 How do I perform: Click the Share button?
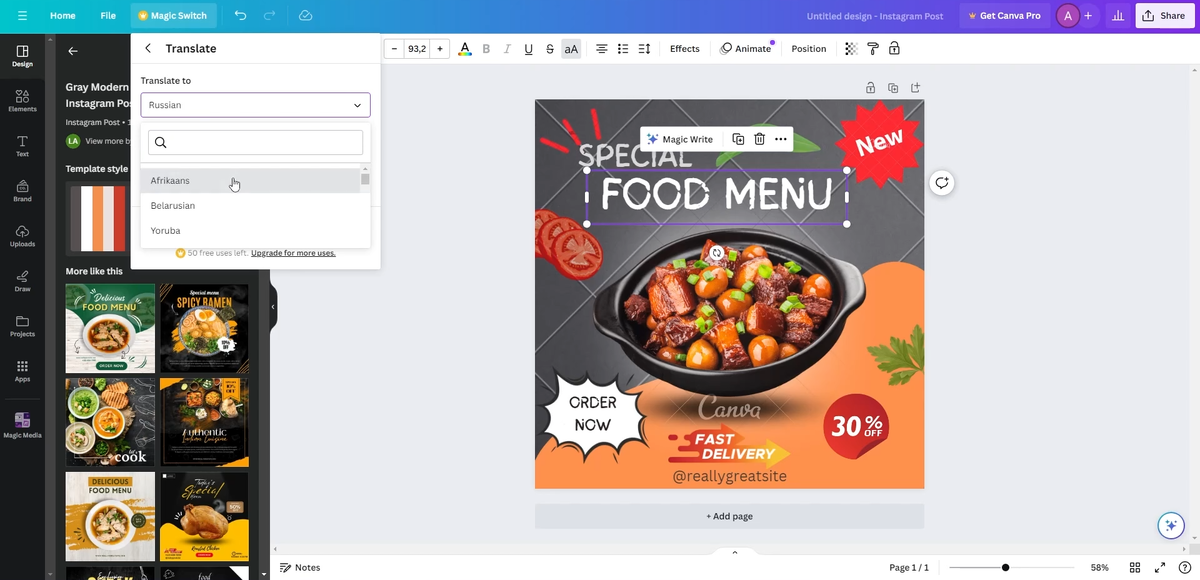tap(1163, 16)
